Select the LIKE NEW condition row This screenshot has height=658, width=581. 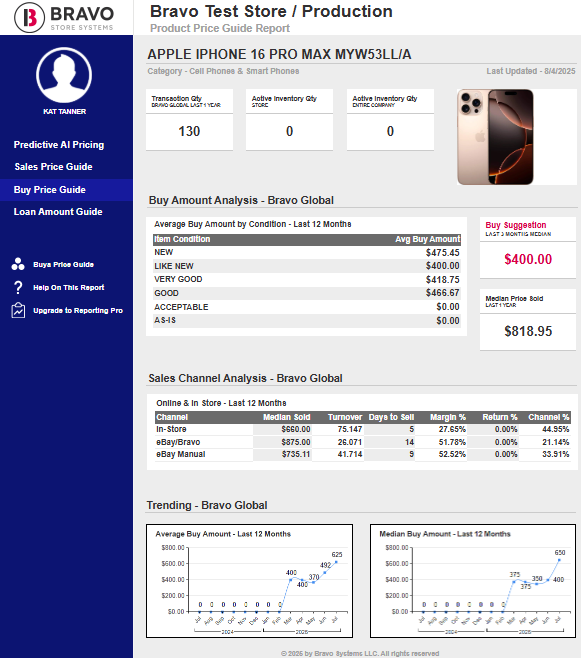click(x=307, y=266)
